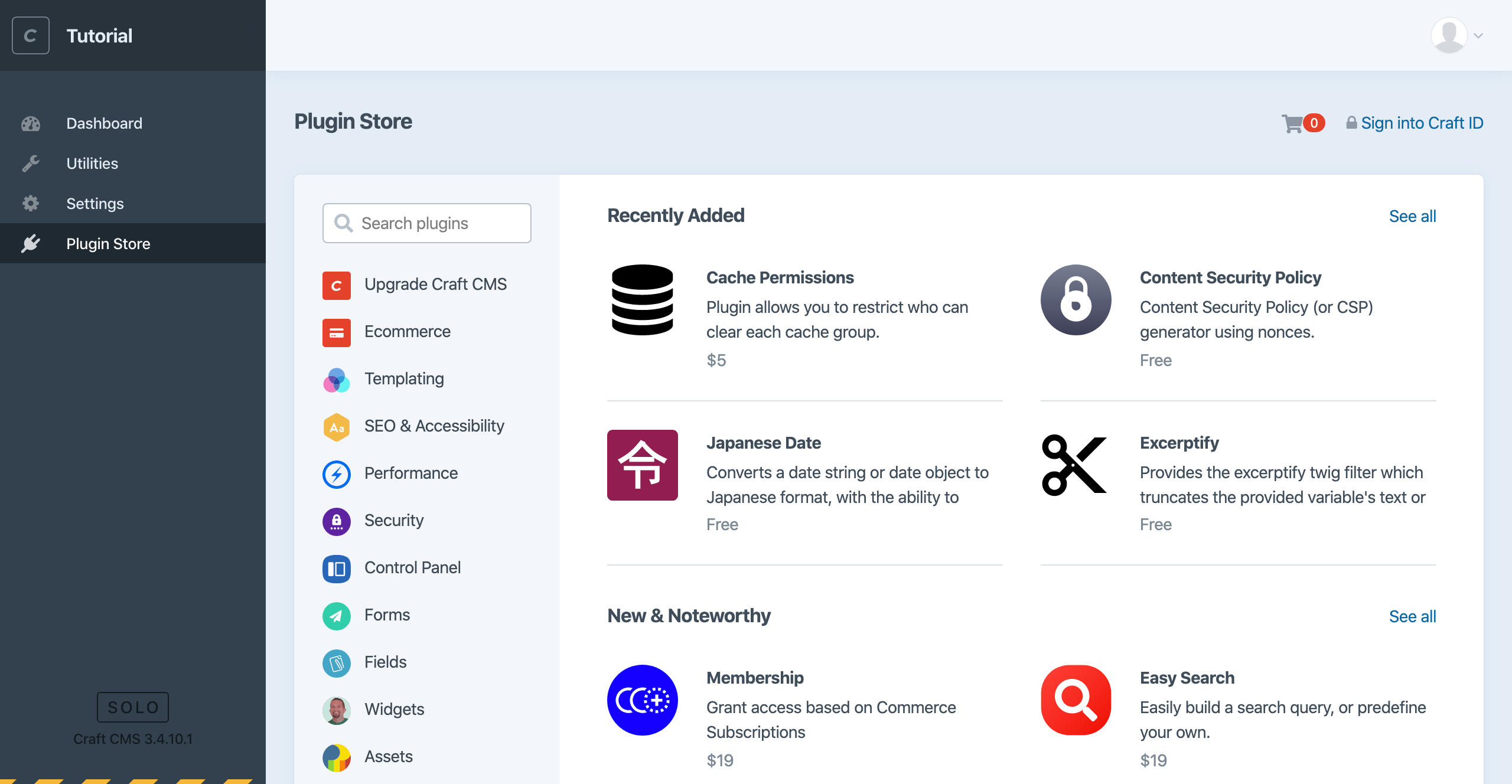
Task: Click the Plugin Store wrench icon
Action: [x=30, y=243]
